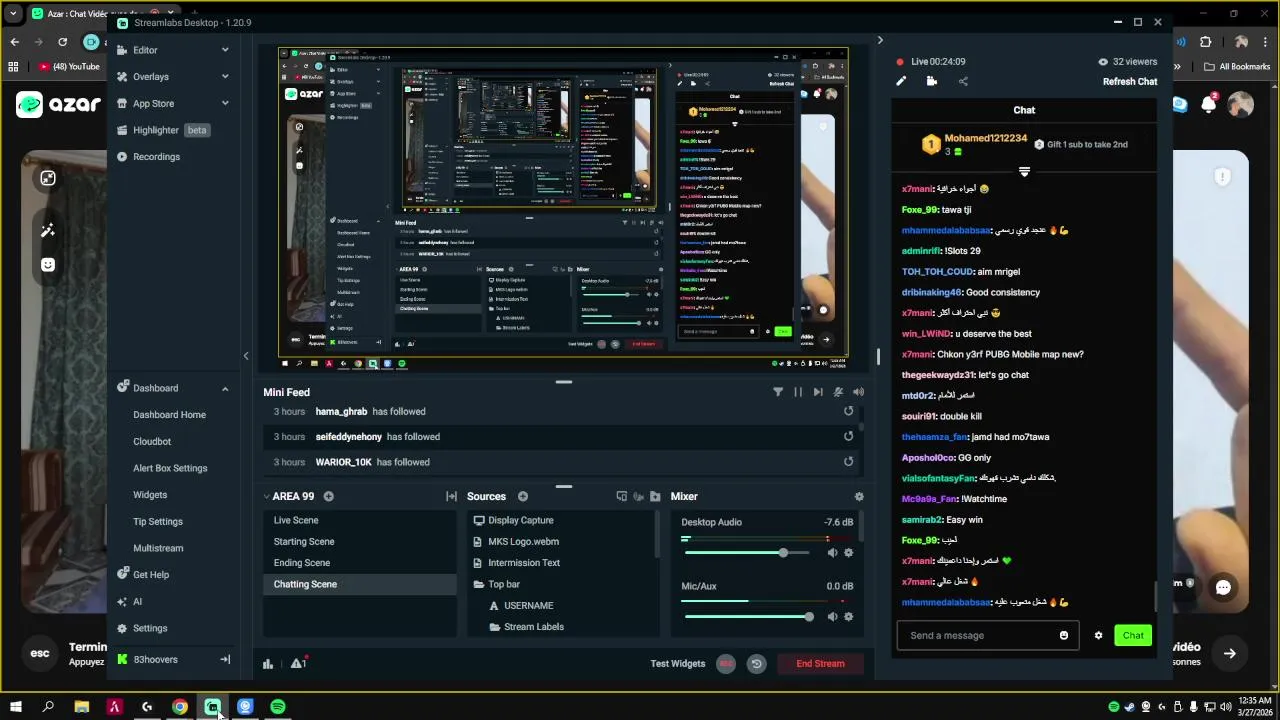Skip the current Mini Feed alert
The height and width of the screenshot is (720, 1280).
coord(818,392)
